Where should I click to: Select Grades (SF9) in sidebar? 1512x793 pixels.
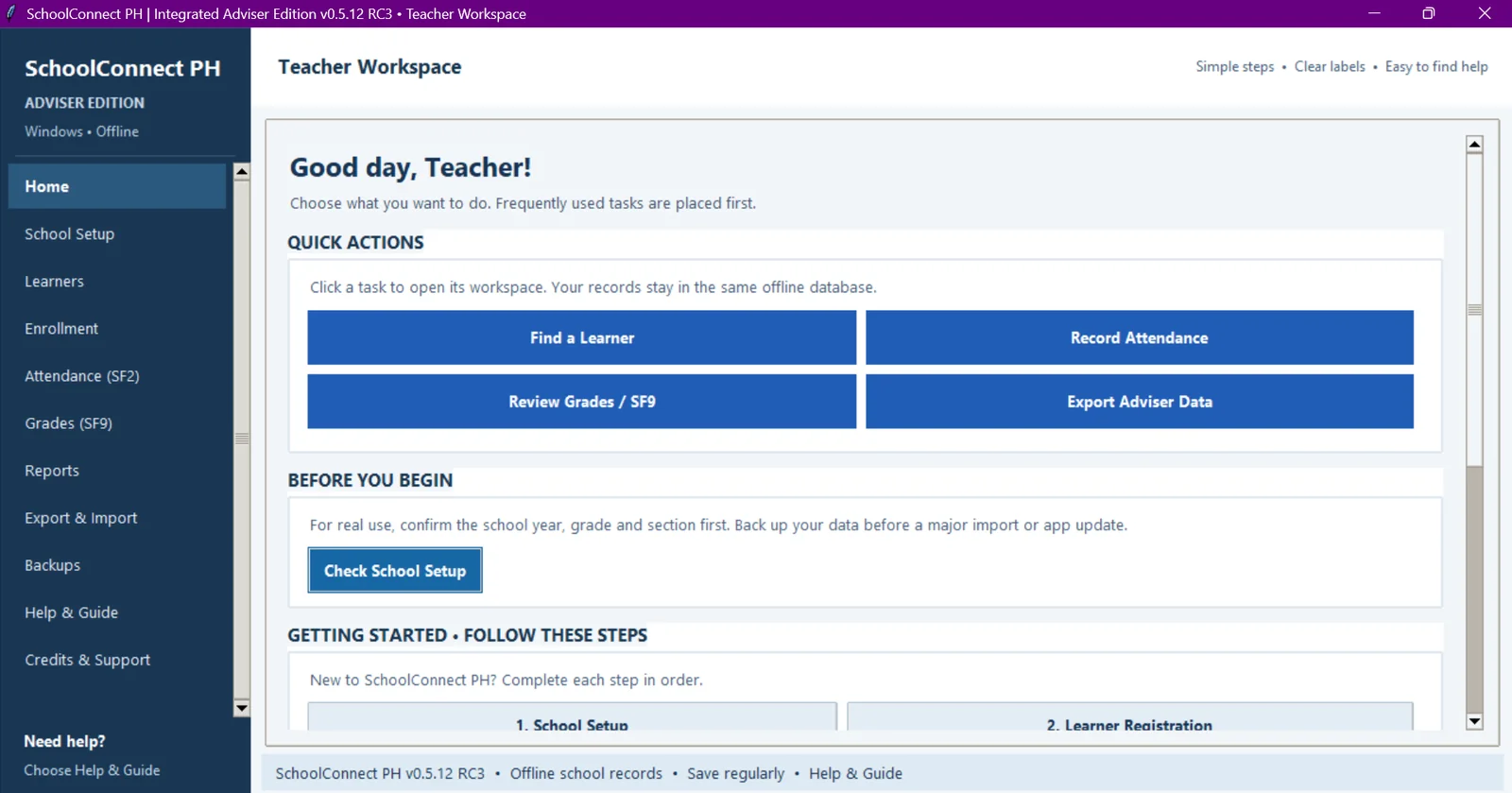coord(117,422)
